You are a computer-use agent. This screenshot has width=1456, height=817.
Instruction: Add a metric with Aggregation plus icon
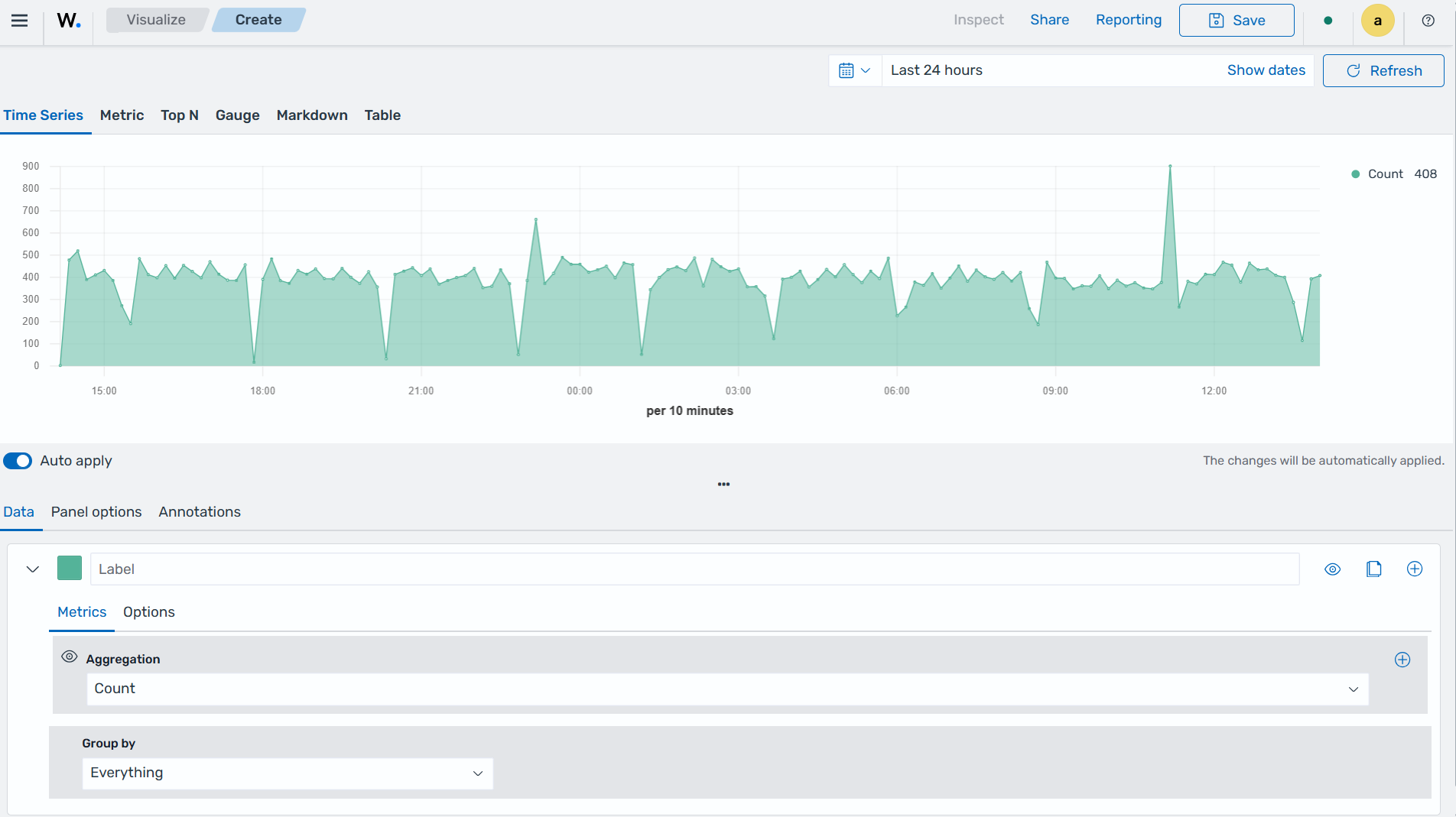(x=1402, y=660)
